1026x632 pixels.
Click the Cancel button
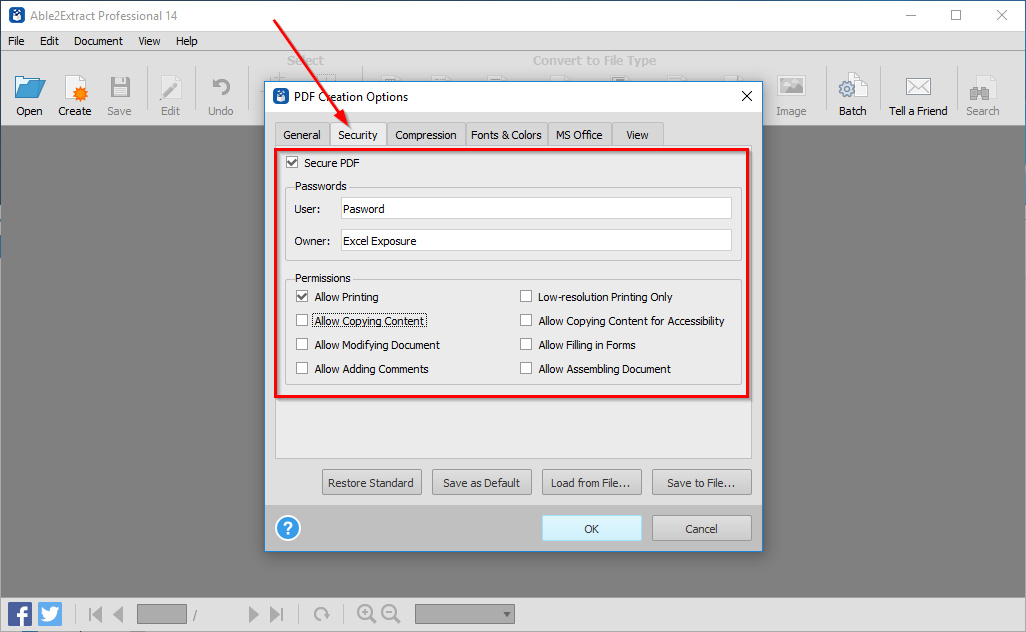coord(701,529)
